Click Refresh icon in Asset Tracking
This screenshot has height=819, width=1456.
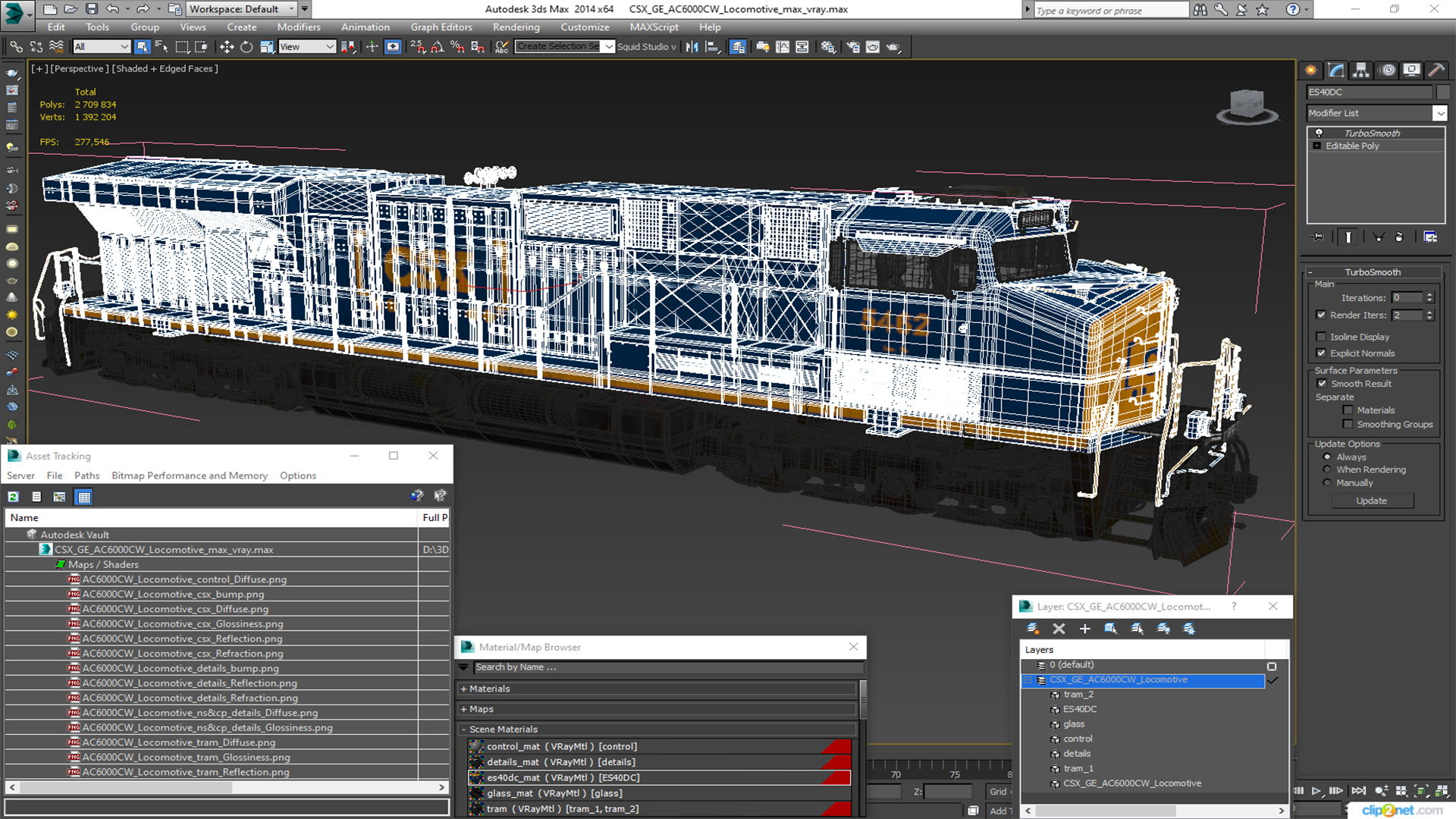click(x=13, y=497)
